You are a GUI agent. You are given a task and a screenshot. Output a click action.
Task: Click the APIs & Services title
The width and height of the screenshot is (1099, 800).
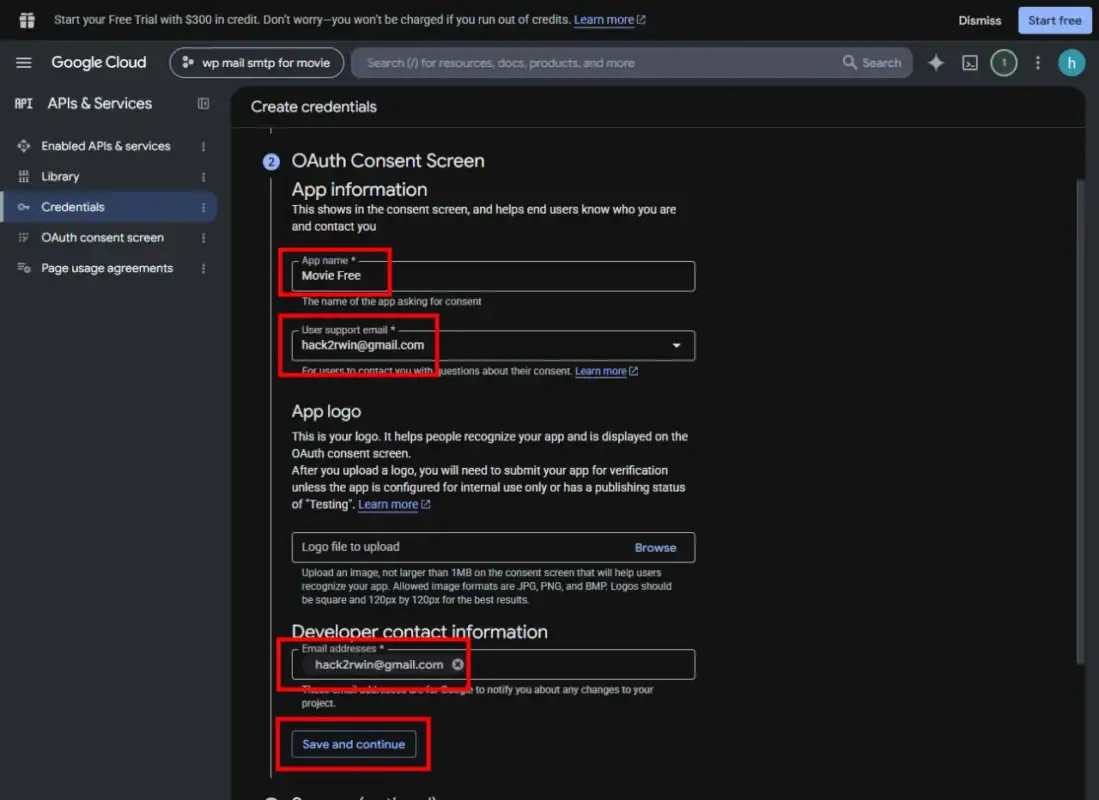tap(100, 104)
